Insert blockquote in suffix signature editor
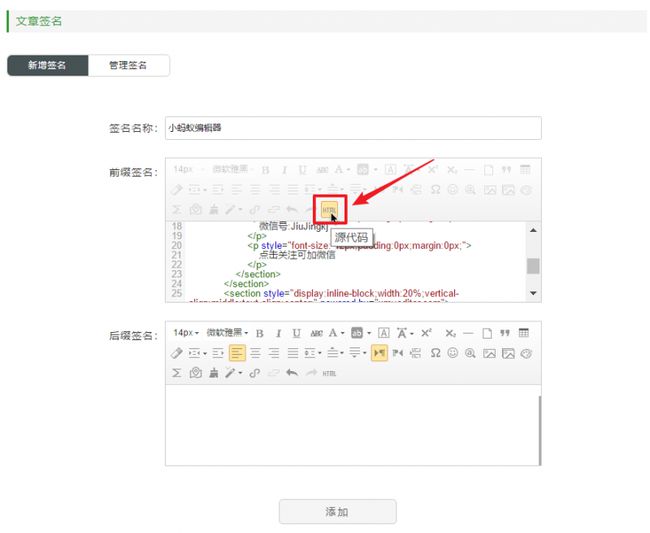 pyautogui.click(x=504, y=333)
